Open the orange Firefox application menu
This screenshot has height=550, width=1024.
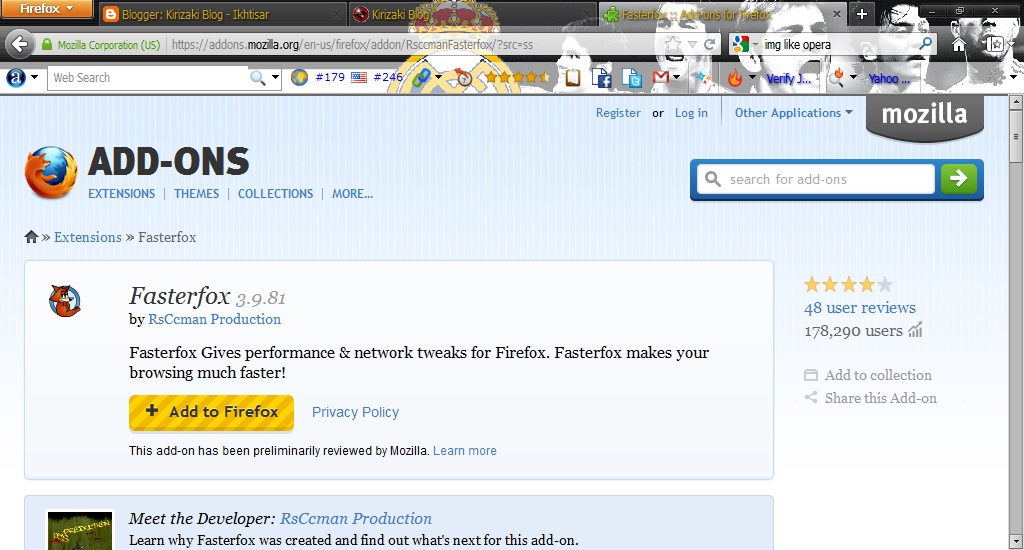coord(46,9)
